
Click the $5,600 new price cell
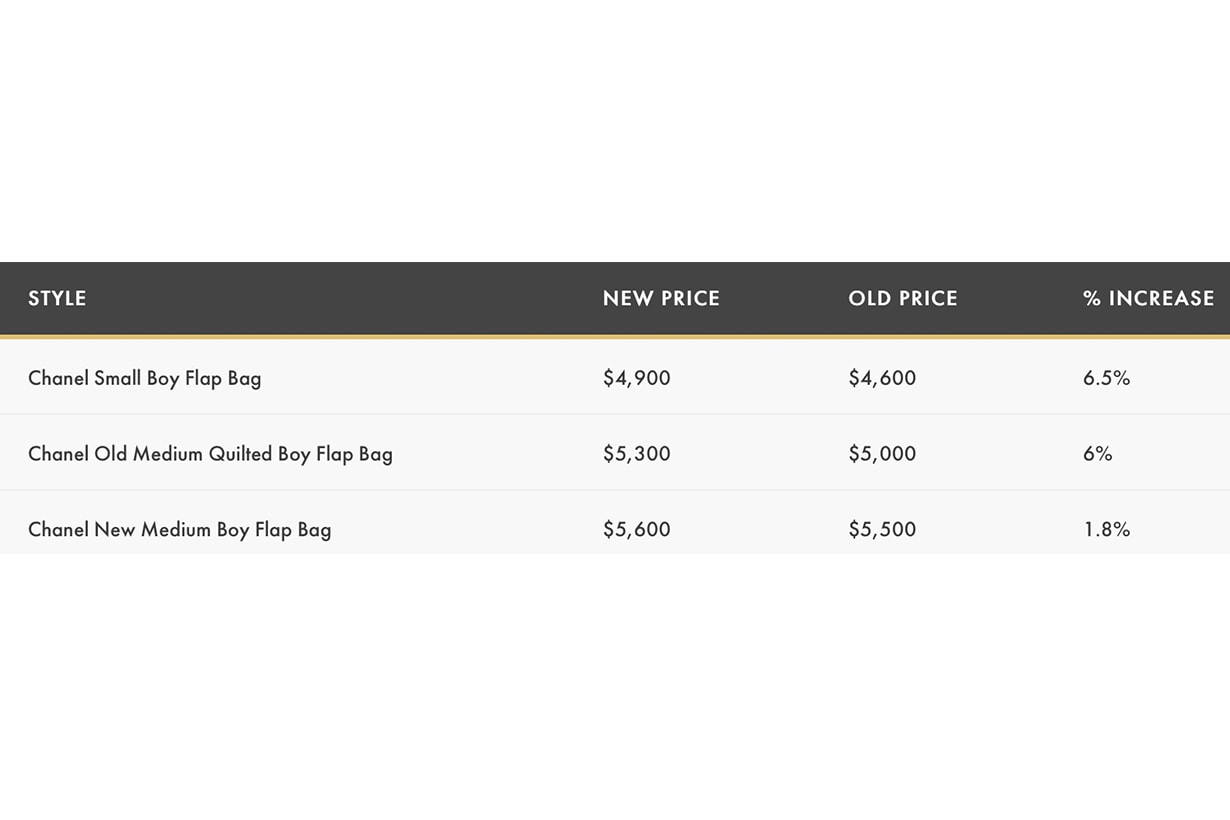(637, 530)
